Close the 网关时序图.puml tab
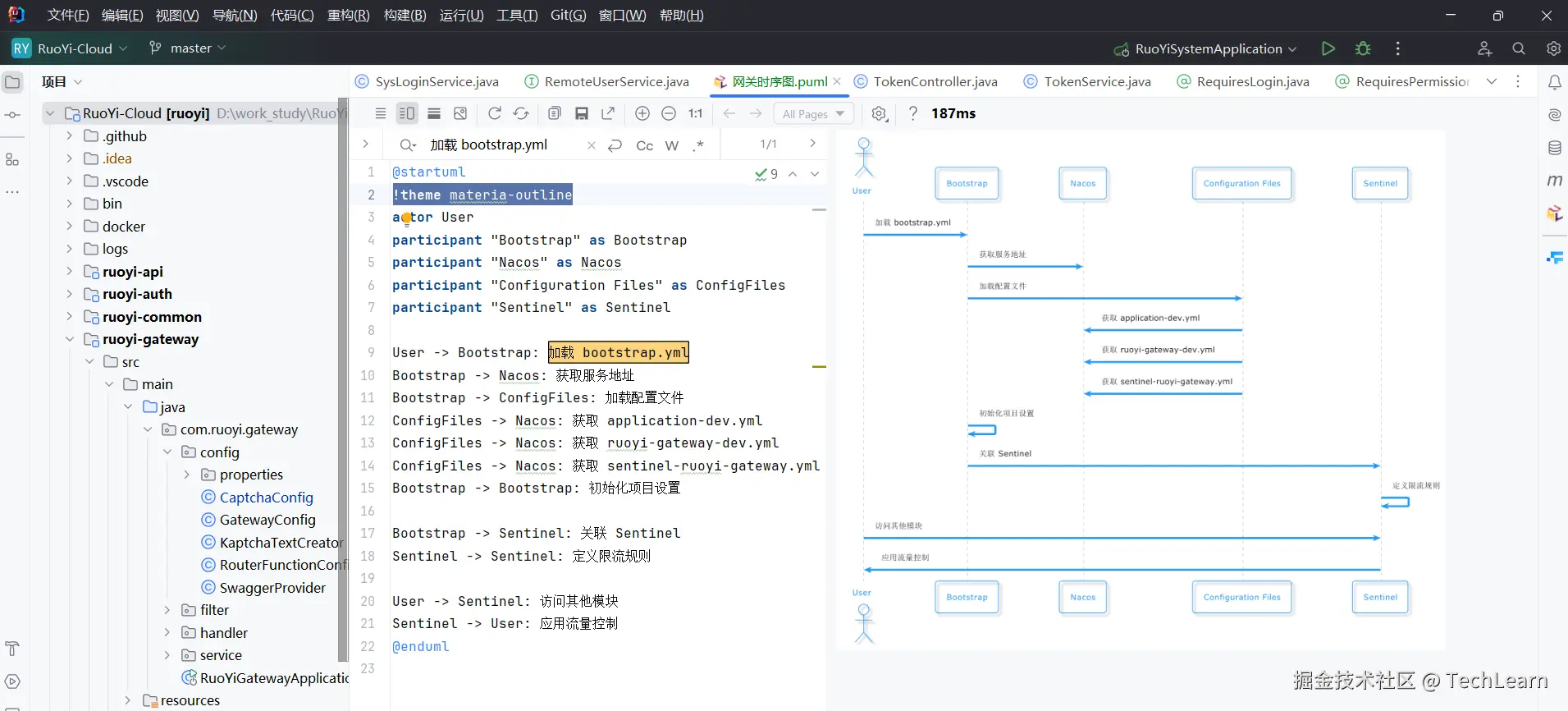 click(x=837, y=81)
